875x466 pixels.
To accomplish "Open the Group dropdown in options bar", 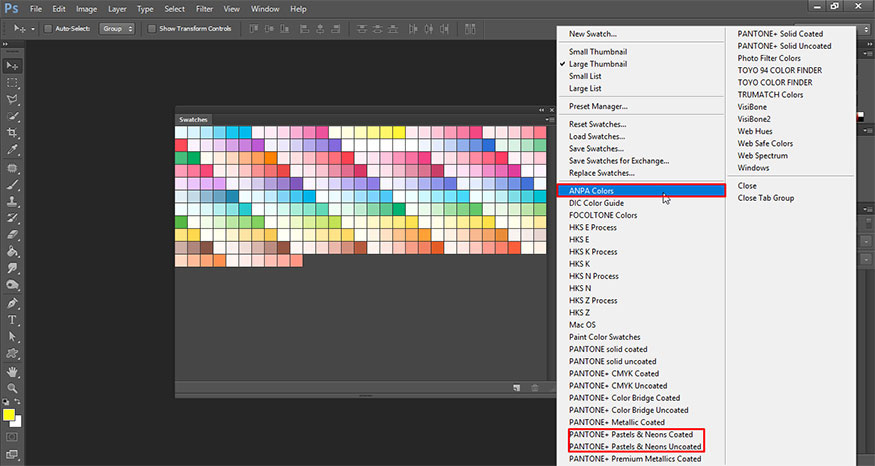I will click(118, 29).
